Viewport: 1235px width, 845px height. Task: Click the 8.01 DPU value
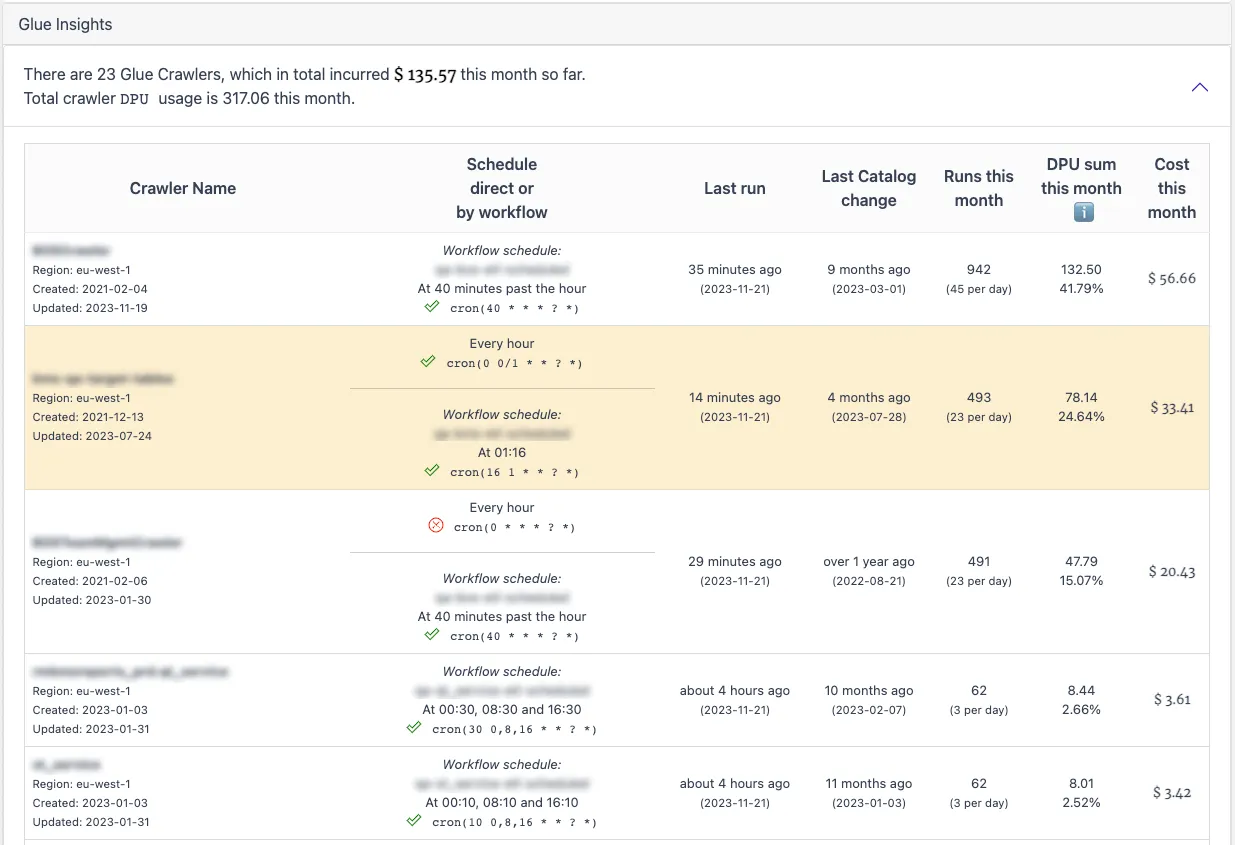tap(1082, 783)
